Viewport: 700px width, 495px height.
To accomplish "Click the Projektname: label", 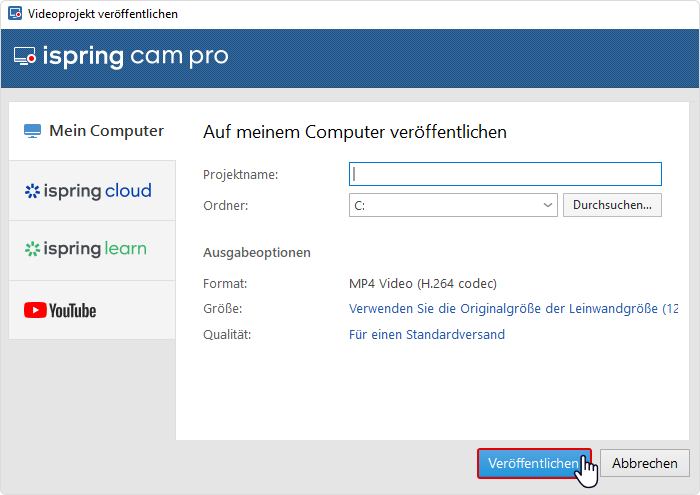I will click(241, 175).
